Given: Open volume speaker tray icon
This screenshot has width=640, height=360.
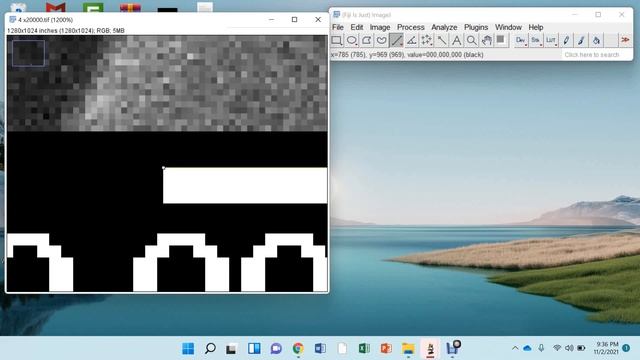Looking at the screenshot, I should point(569,348).
